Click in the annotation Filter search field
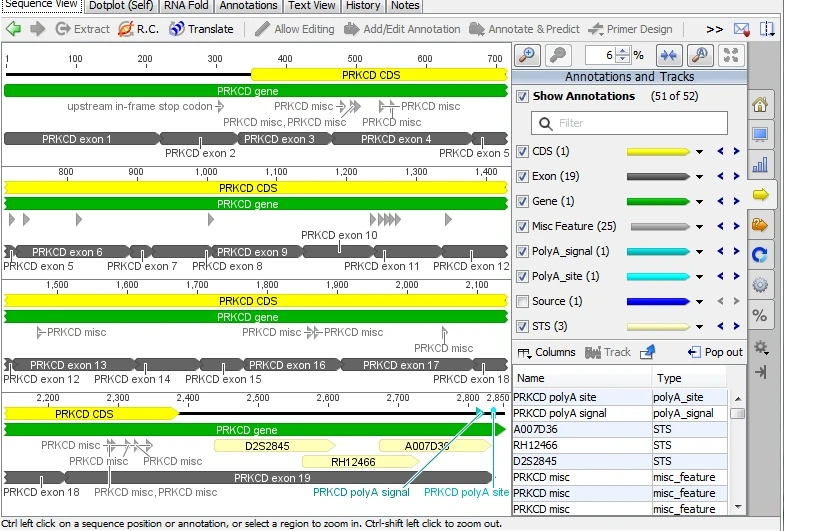 (630, 123)
